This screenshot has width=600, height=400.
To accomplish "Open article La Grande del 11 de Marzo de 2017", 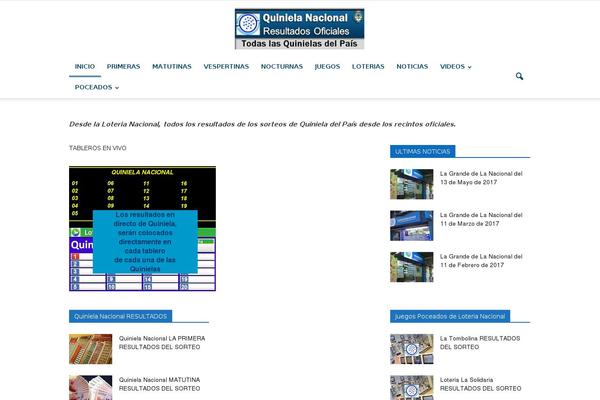I will [x=481, y=219].
